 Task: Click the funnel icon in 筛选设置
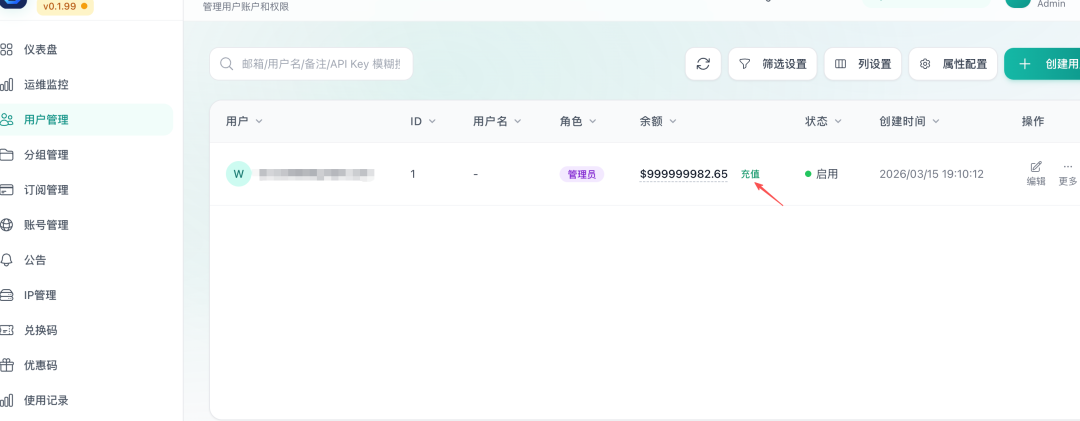(x=745, y=64)
